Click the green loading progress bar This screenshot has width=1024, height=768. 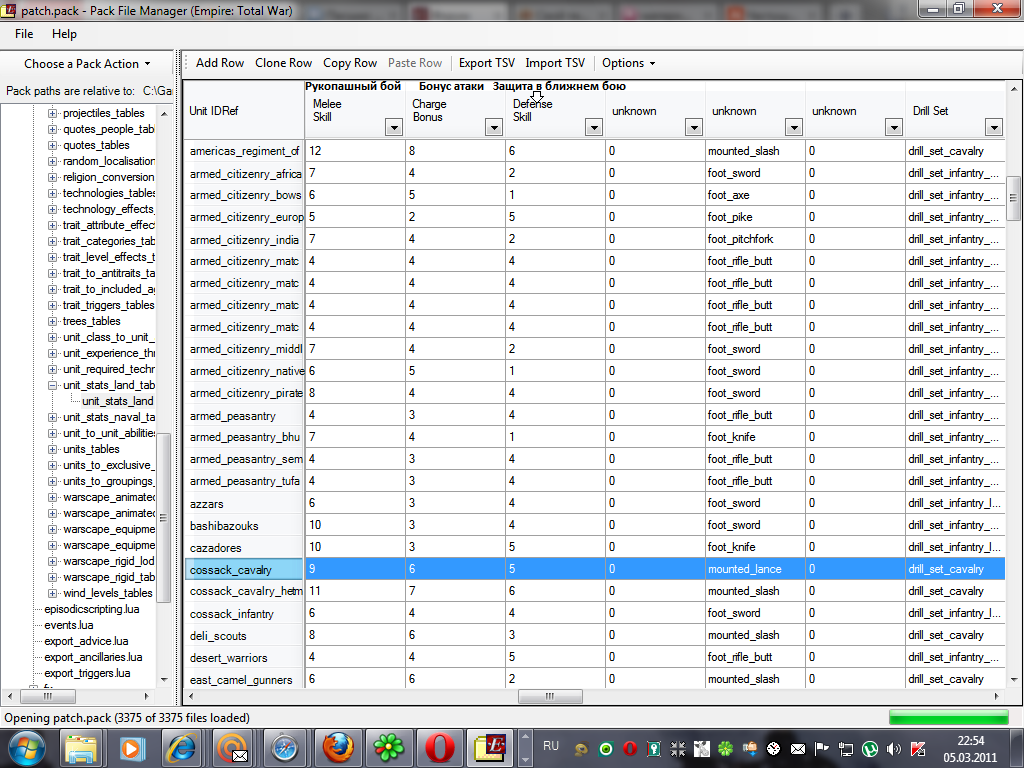tap(948, 718)
